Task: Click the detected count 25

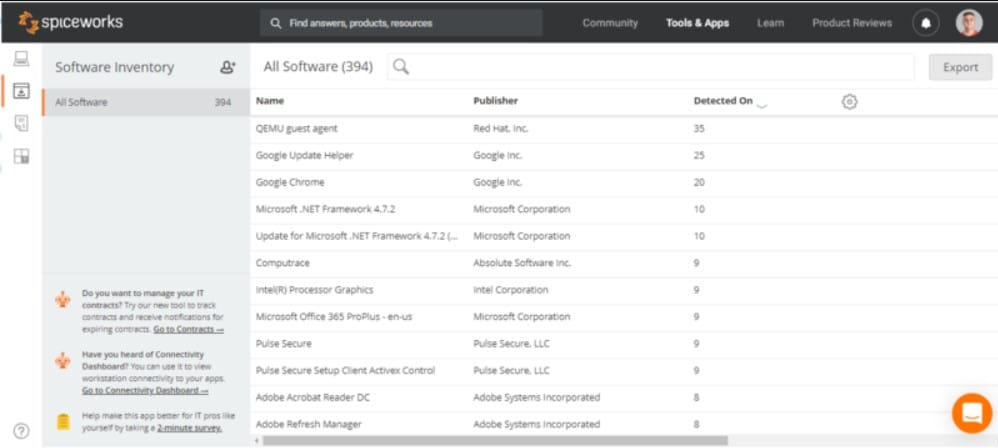Action: [699, 155]
